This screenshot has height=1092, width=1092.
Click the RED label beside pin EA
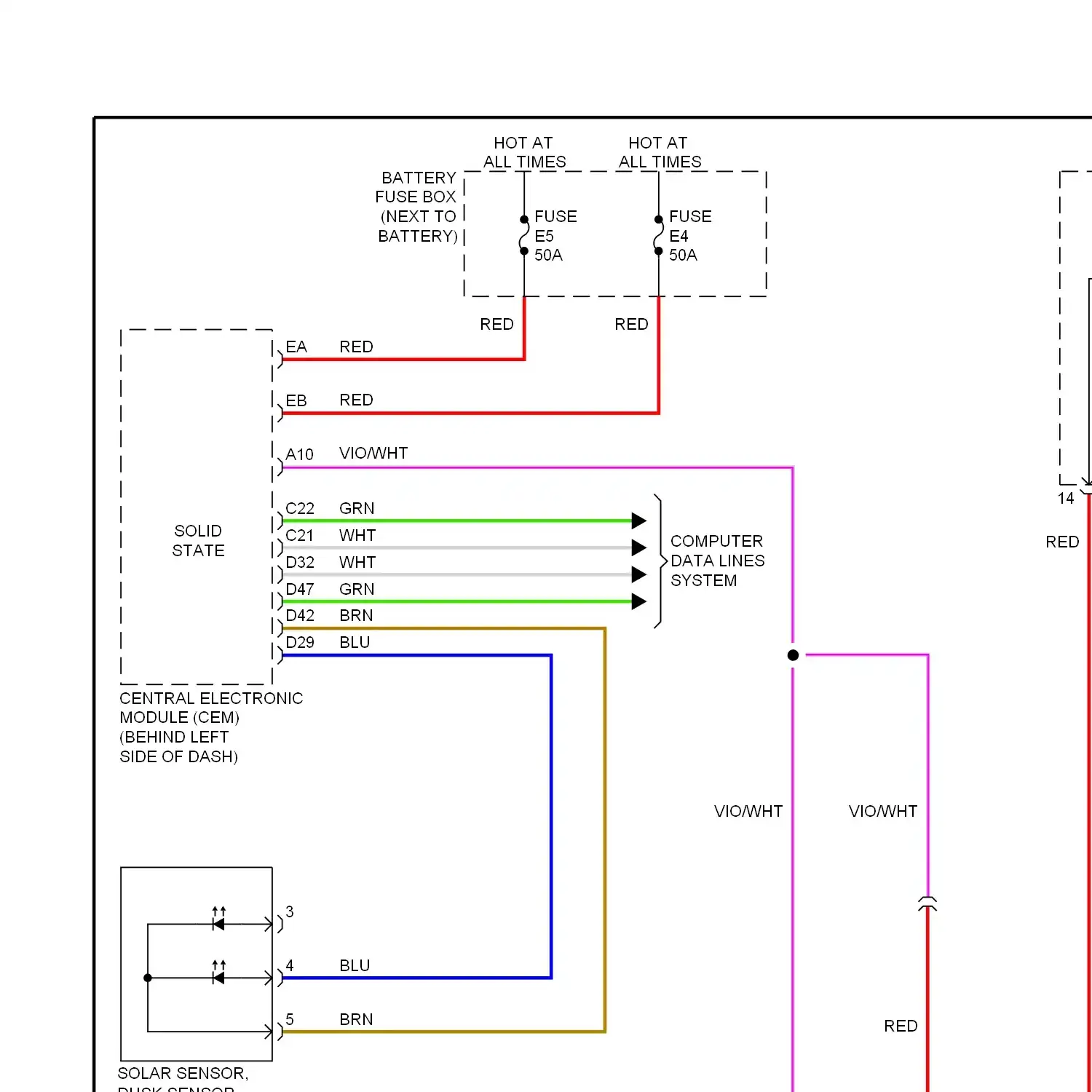pos(356,347)
